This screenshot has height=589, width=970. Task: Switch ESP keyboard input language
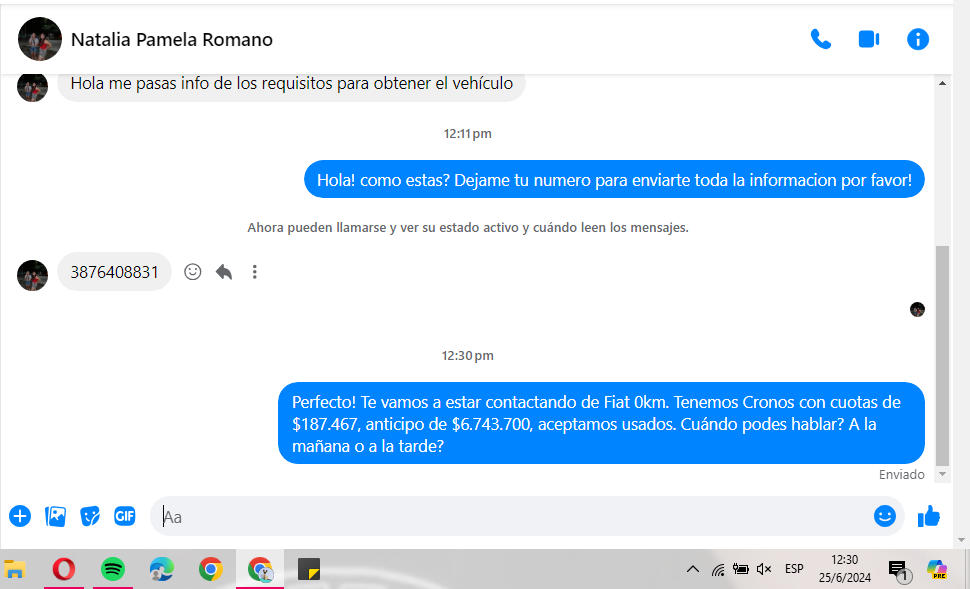tap(794, 569)
